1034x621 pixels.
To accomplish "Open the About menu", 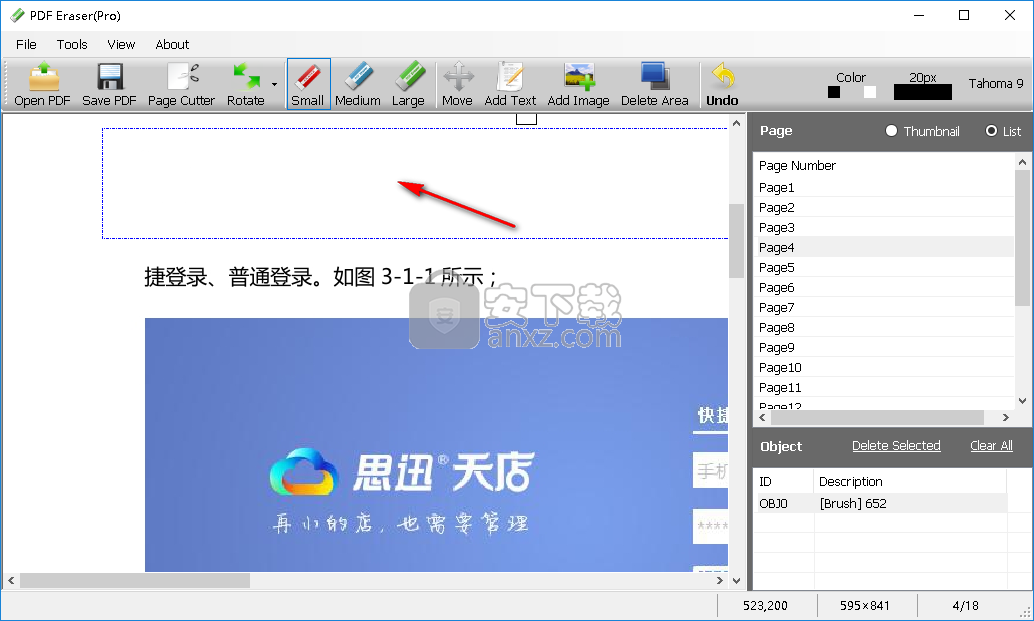I will pos(172,44).
